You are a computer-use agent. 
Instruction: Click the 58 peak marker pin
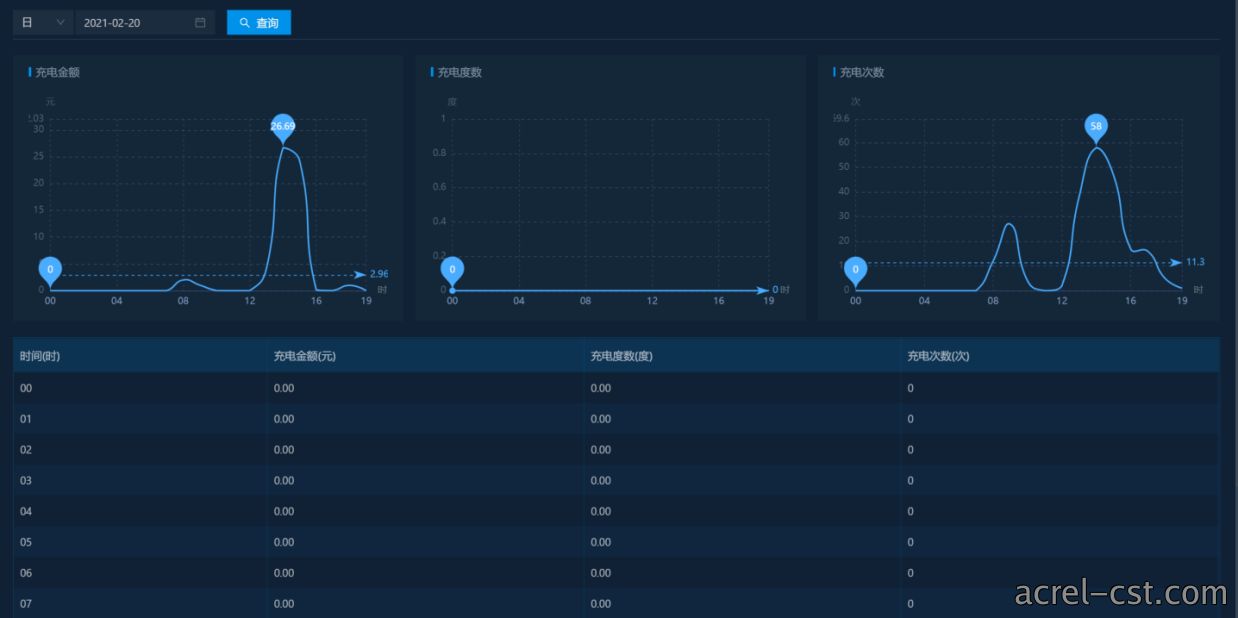[x=1097, y=128]
